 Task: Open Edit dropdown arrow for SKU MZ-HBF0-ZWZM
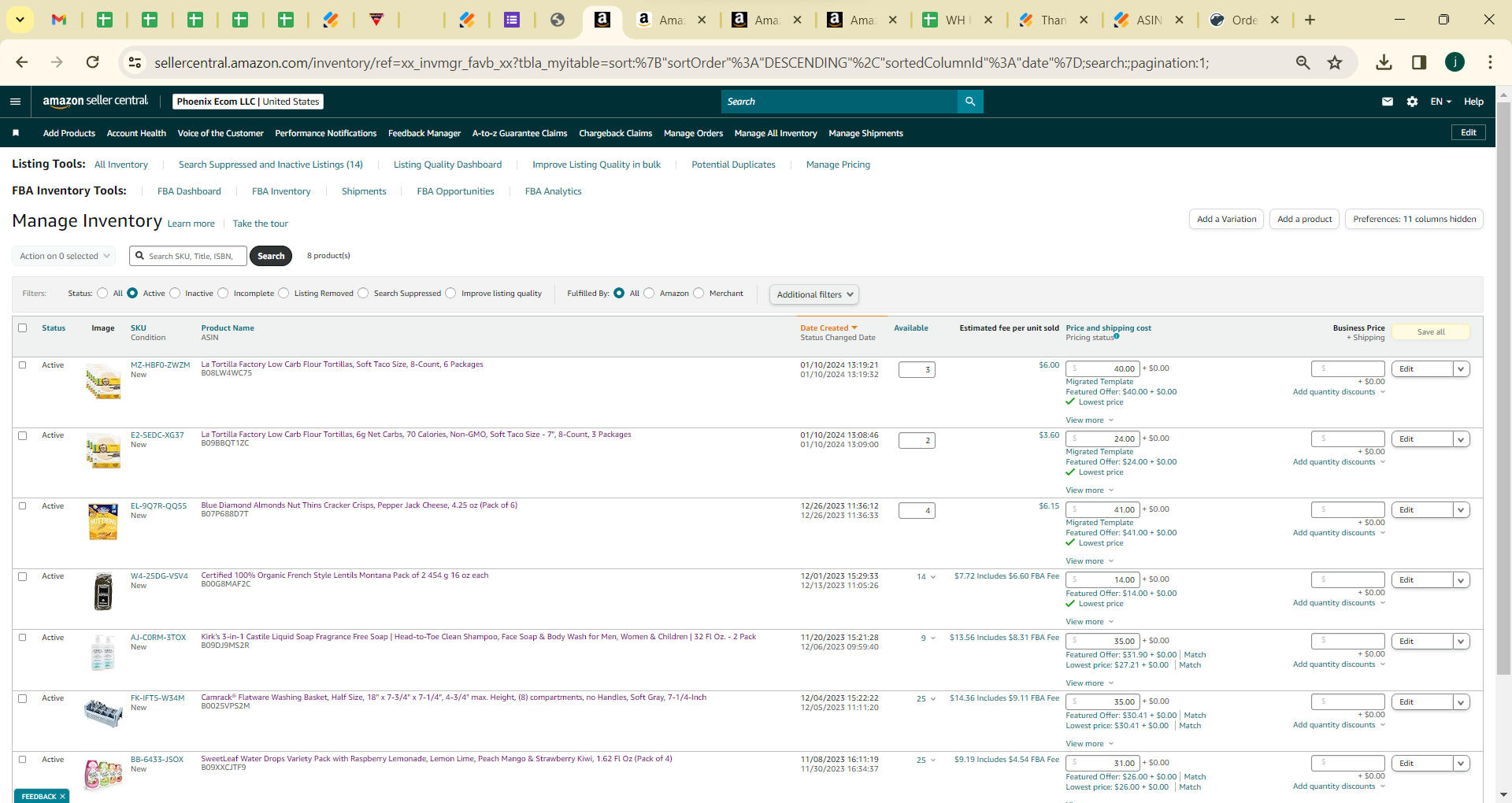tap(1461, 369)
